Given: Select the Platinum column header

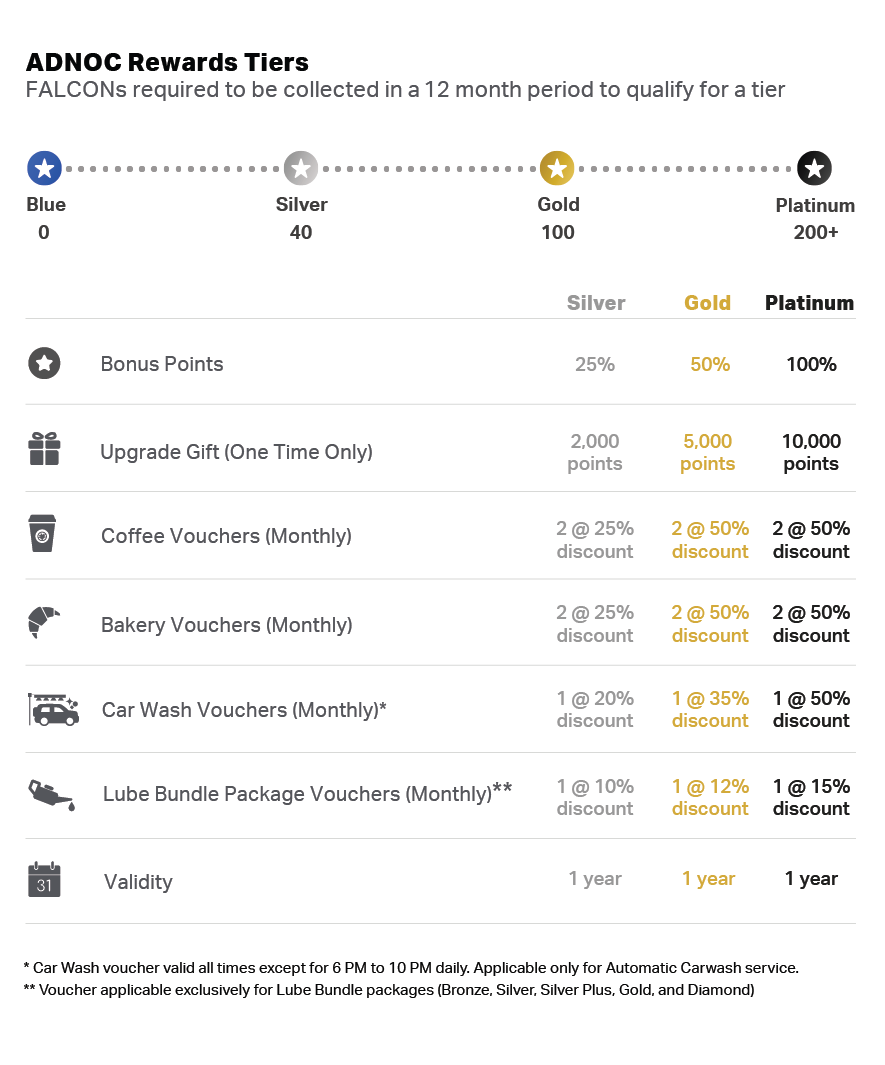Looking at the screenshot, I should tap(809, 303).
